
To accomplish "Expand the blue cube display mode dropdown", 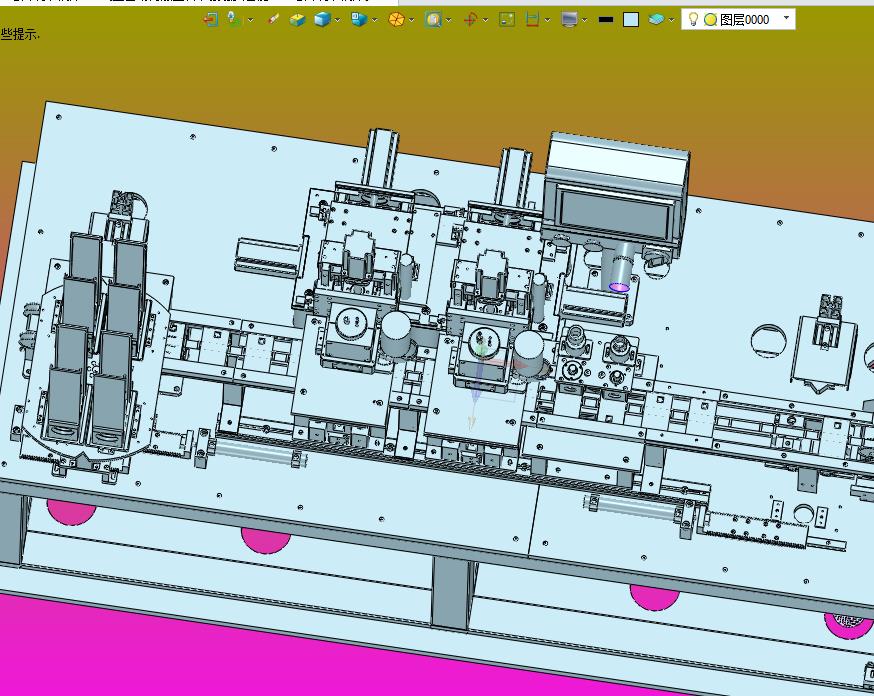I will [x=337, y=20].
